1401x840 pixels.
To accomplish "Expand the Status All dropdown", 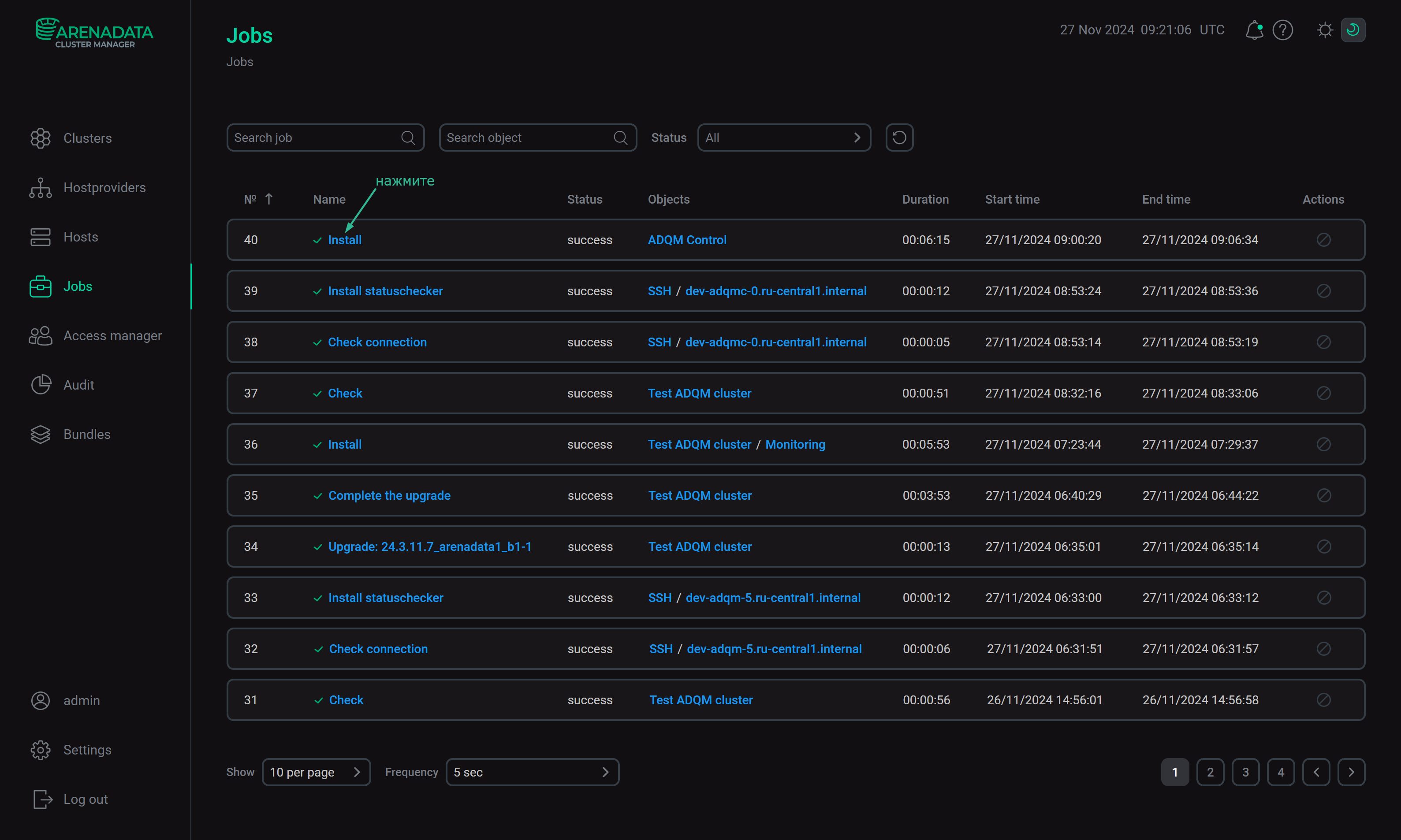I will click(783, 138).
